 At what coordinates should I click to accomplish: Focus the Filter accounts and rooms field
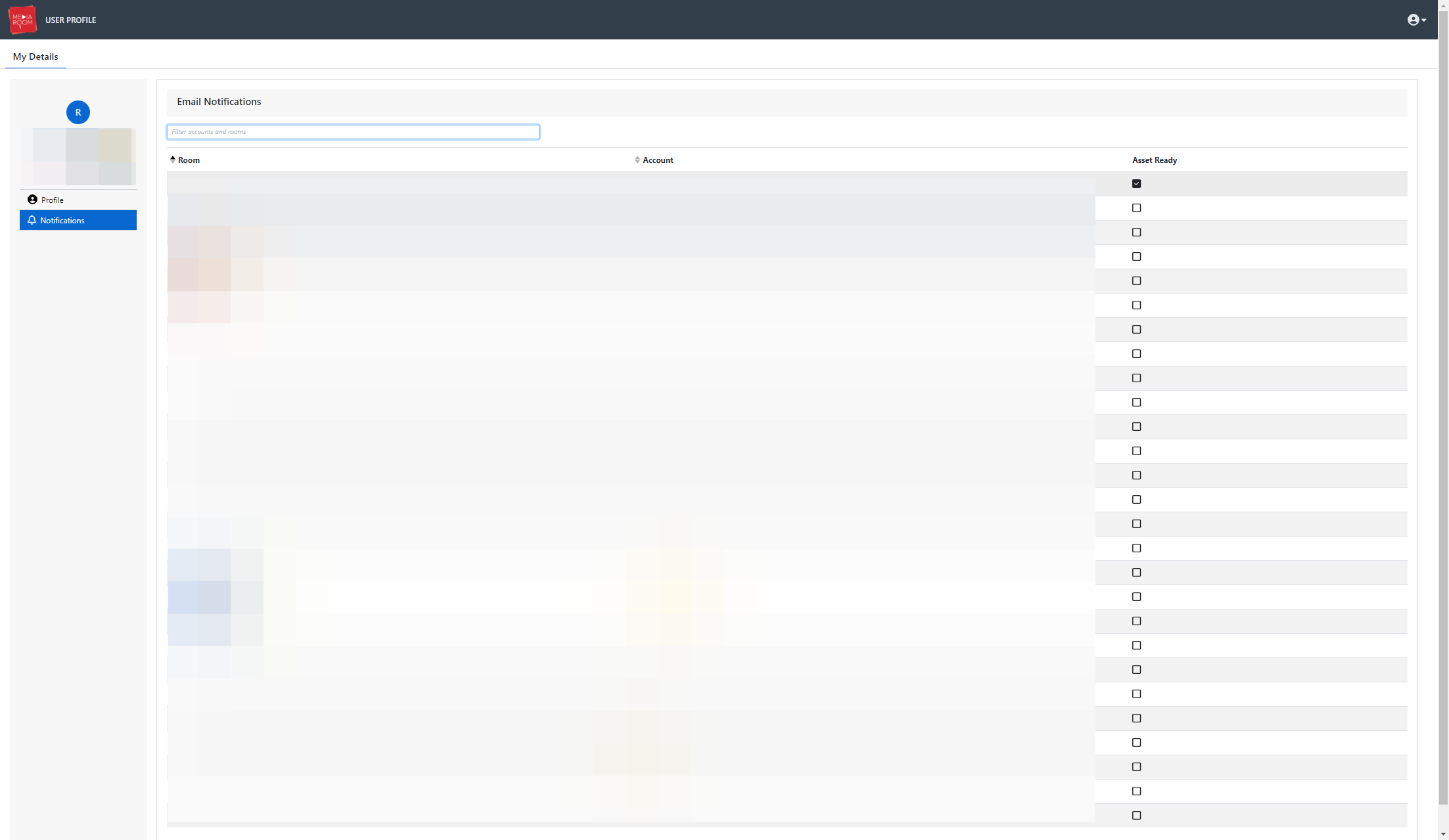pyautogui.click(x=353, y=132)
